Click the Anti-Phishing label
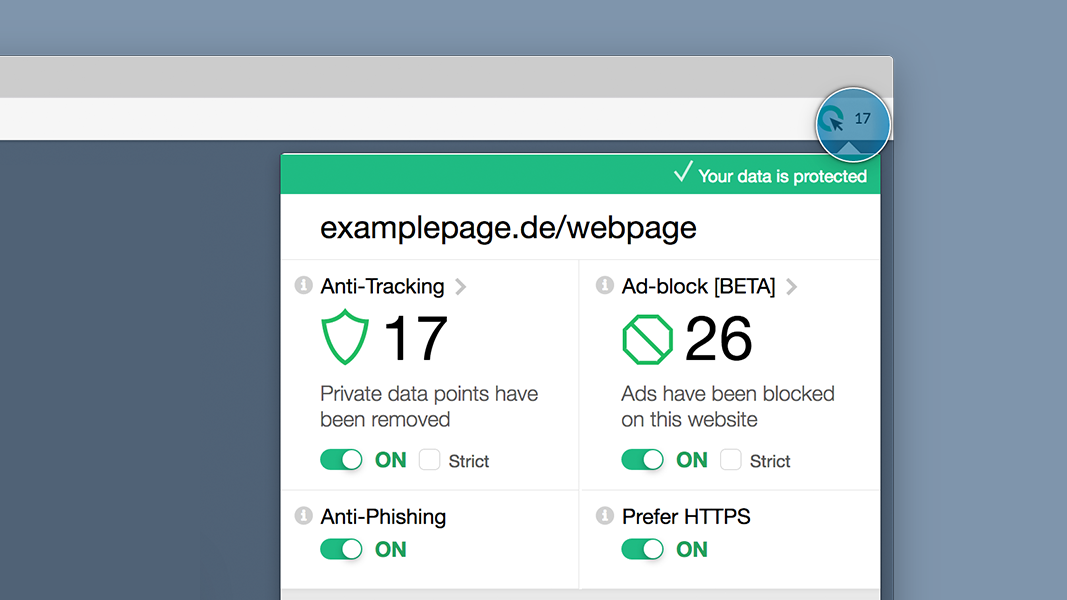Image resolution: width=1067 pixels, height=600 pixels. click(x=383, y=517)
